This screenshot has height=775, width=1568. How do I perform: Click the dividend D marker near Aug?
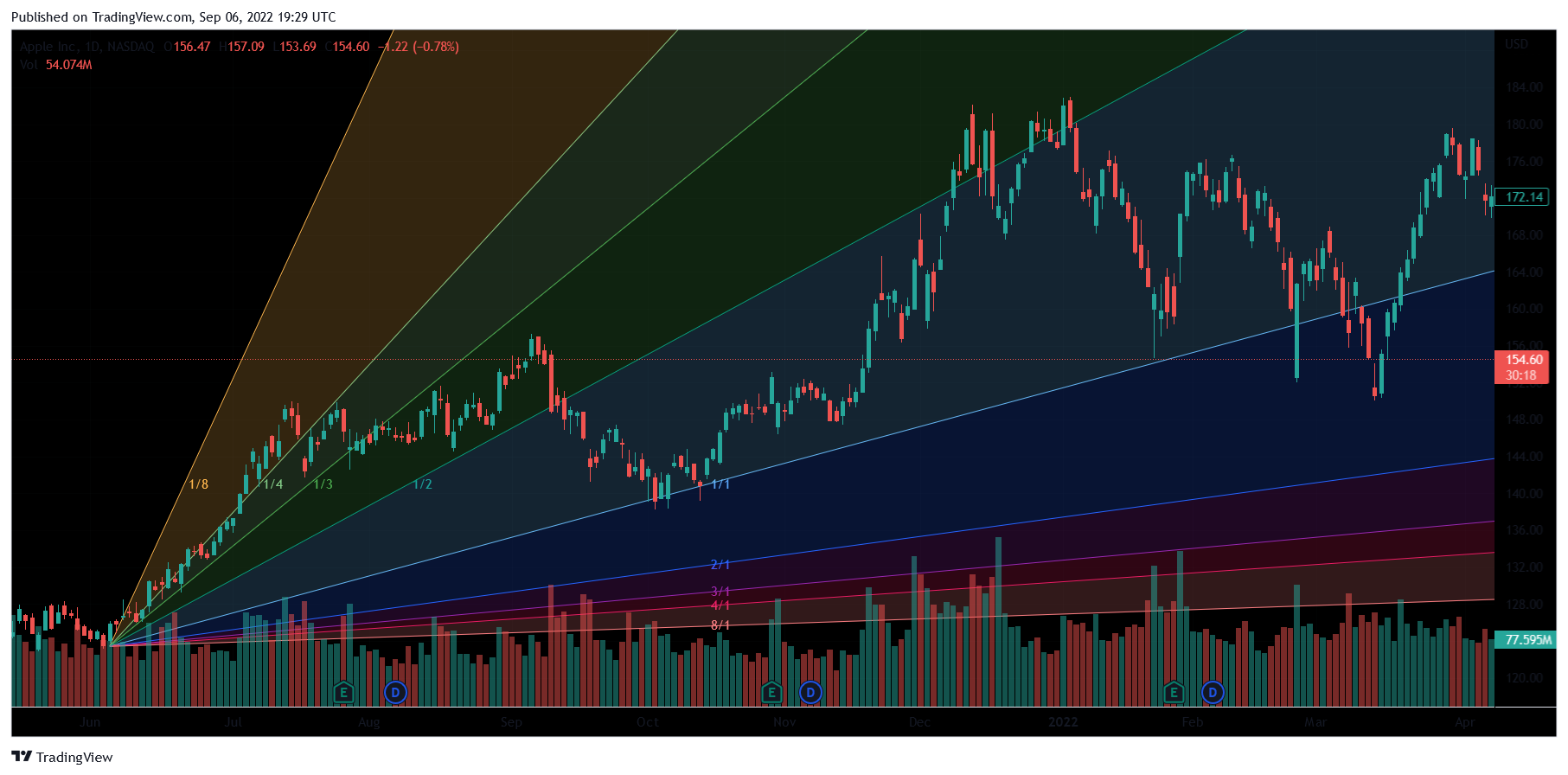tap(395, 692)
